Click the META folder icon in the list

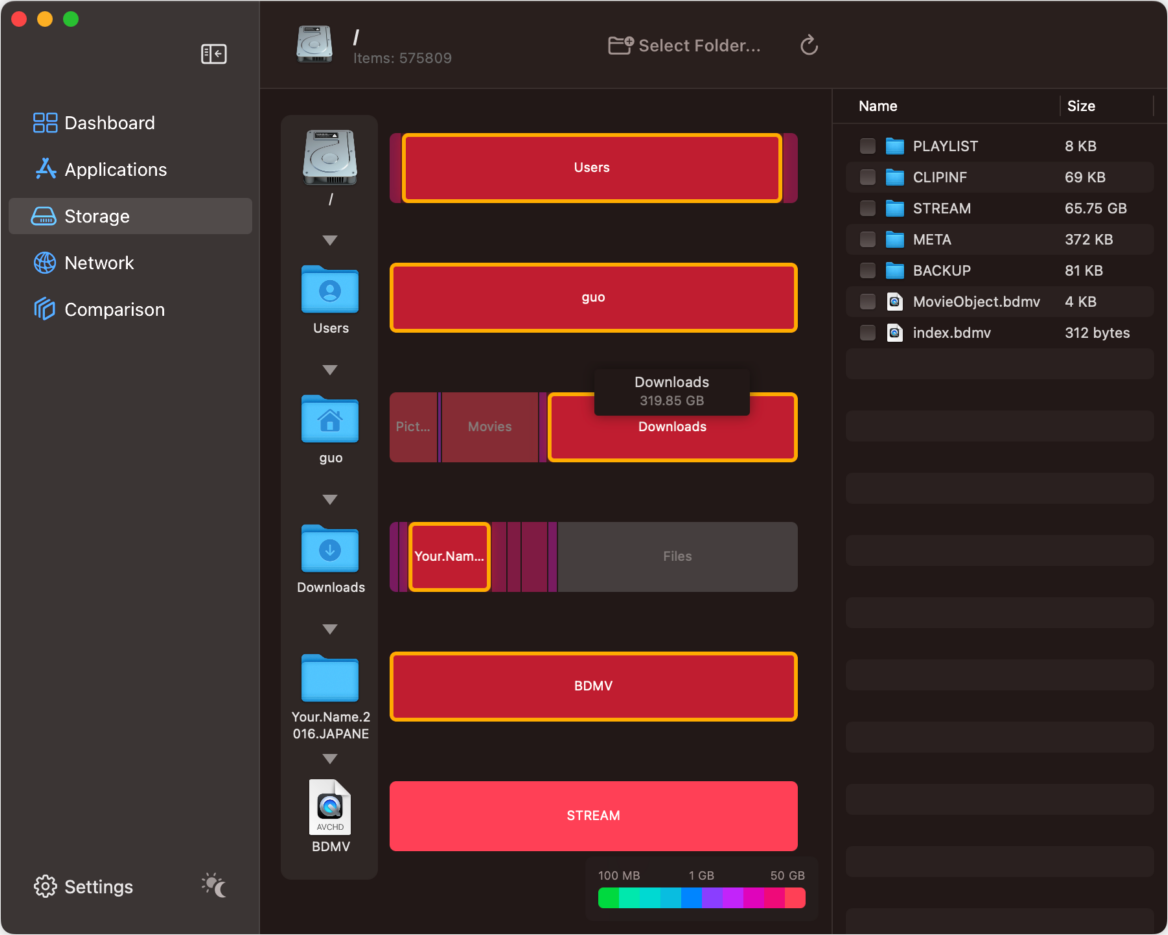[895, 240]
